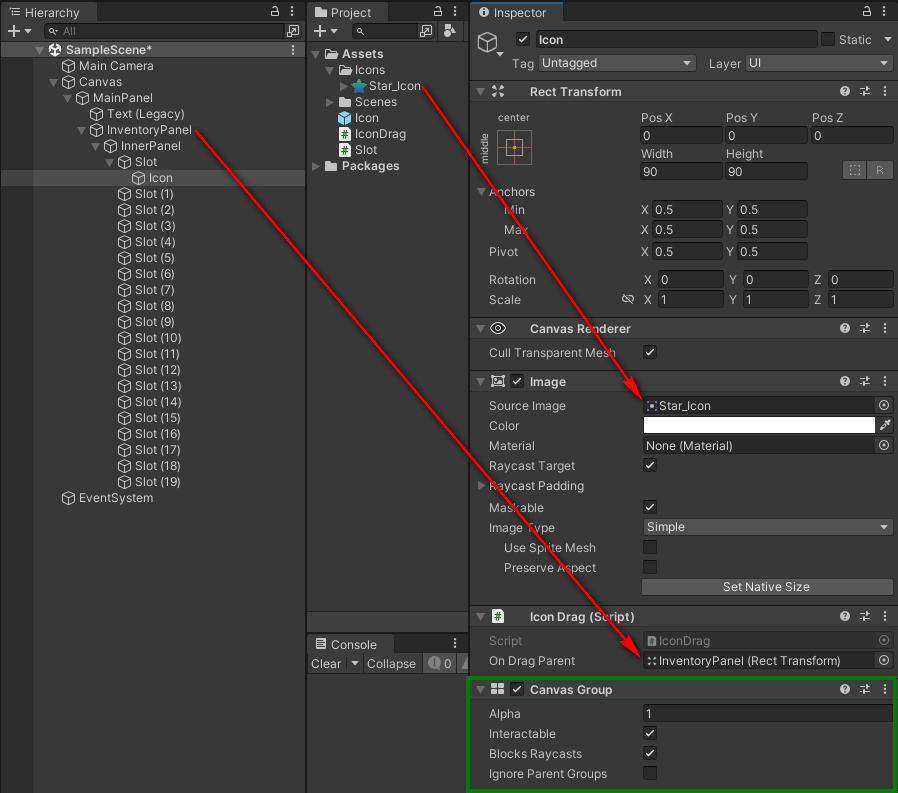Open Hierarchy panel kebab menu
Screen dimensions: 898x793
pos(292,11)
